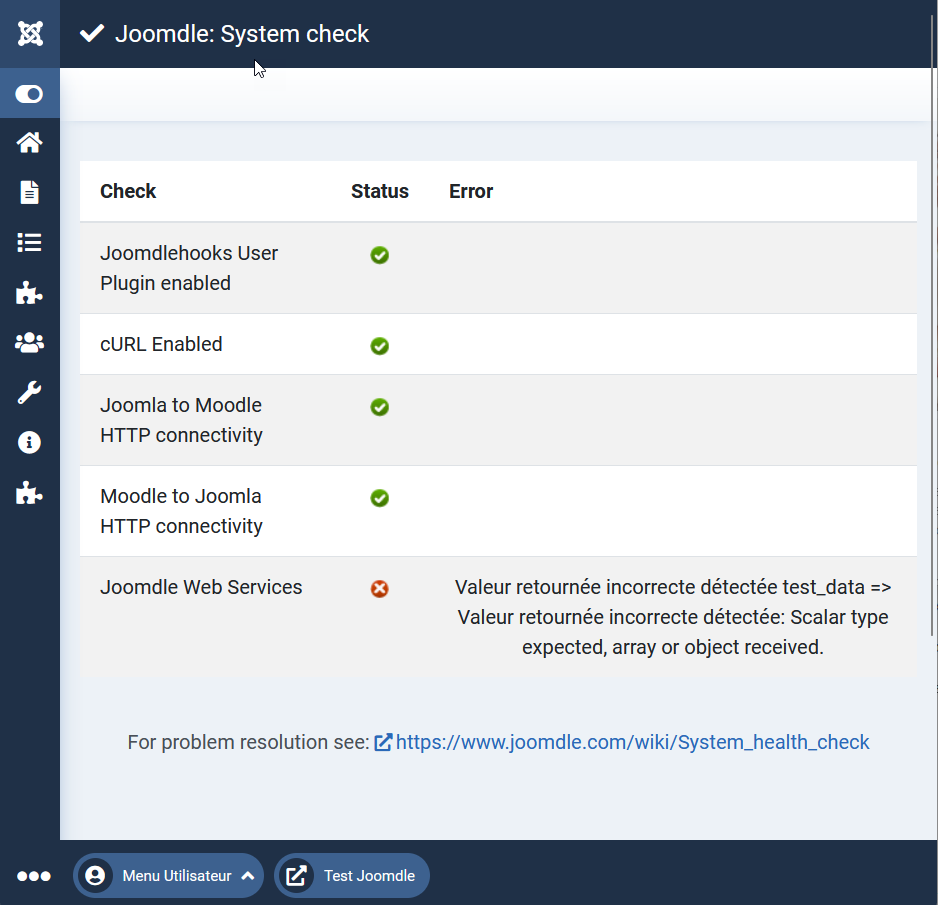The width and height of the screenshot is (938, 905).
Task: Click the Joomla logo icon
Action: click(30, 34)
